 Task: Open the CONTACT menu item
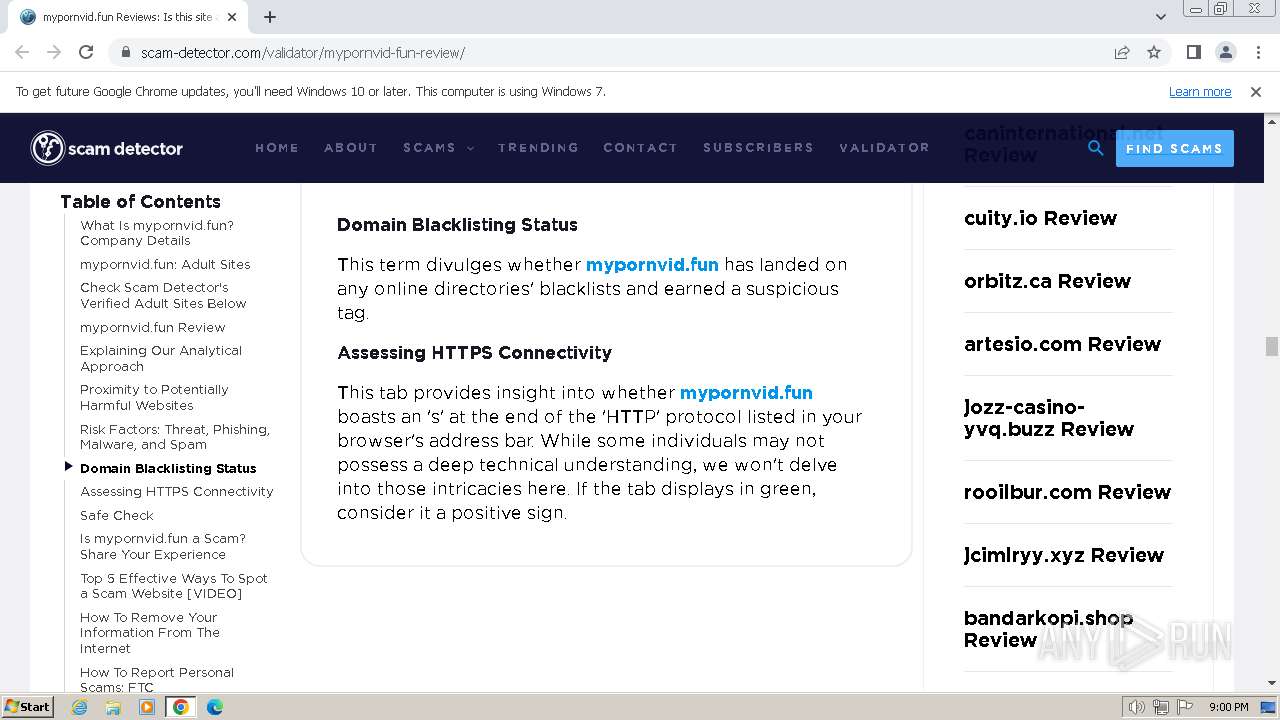[640, 148]
